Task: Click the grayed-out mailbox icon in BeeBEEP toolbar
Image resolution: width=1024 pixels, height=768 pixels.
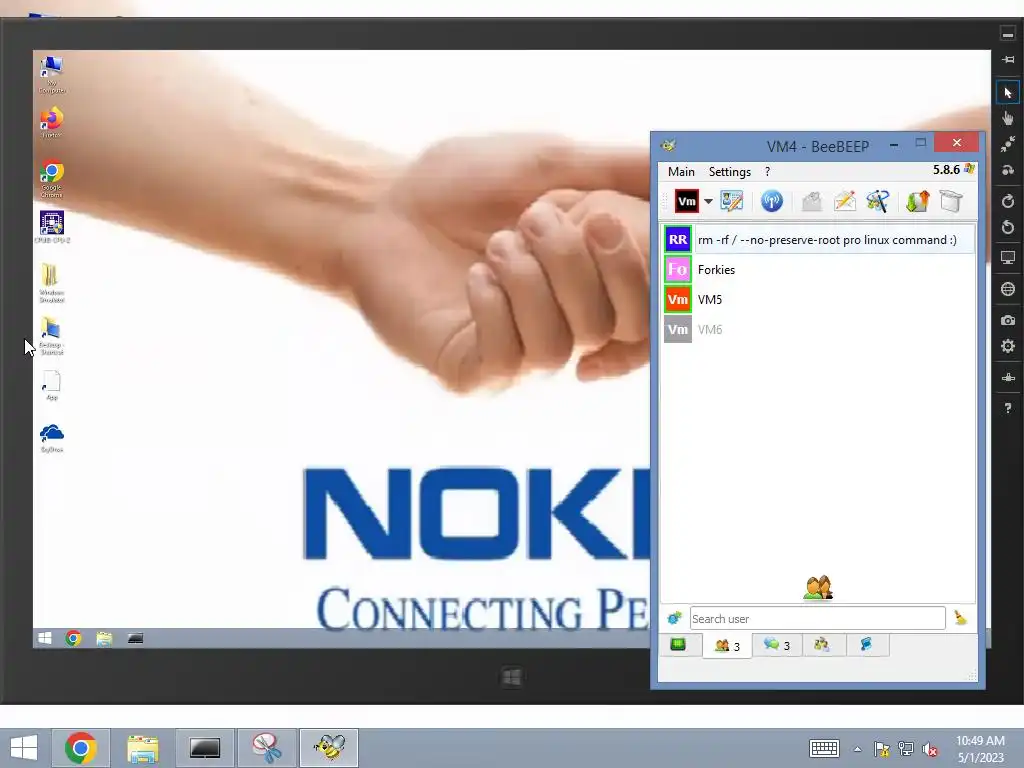Action: pyautogui.click(x=811, y=201)
